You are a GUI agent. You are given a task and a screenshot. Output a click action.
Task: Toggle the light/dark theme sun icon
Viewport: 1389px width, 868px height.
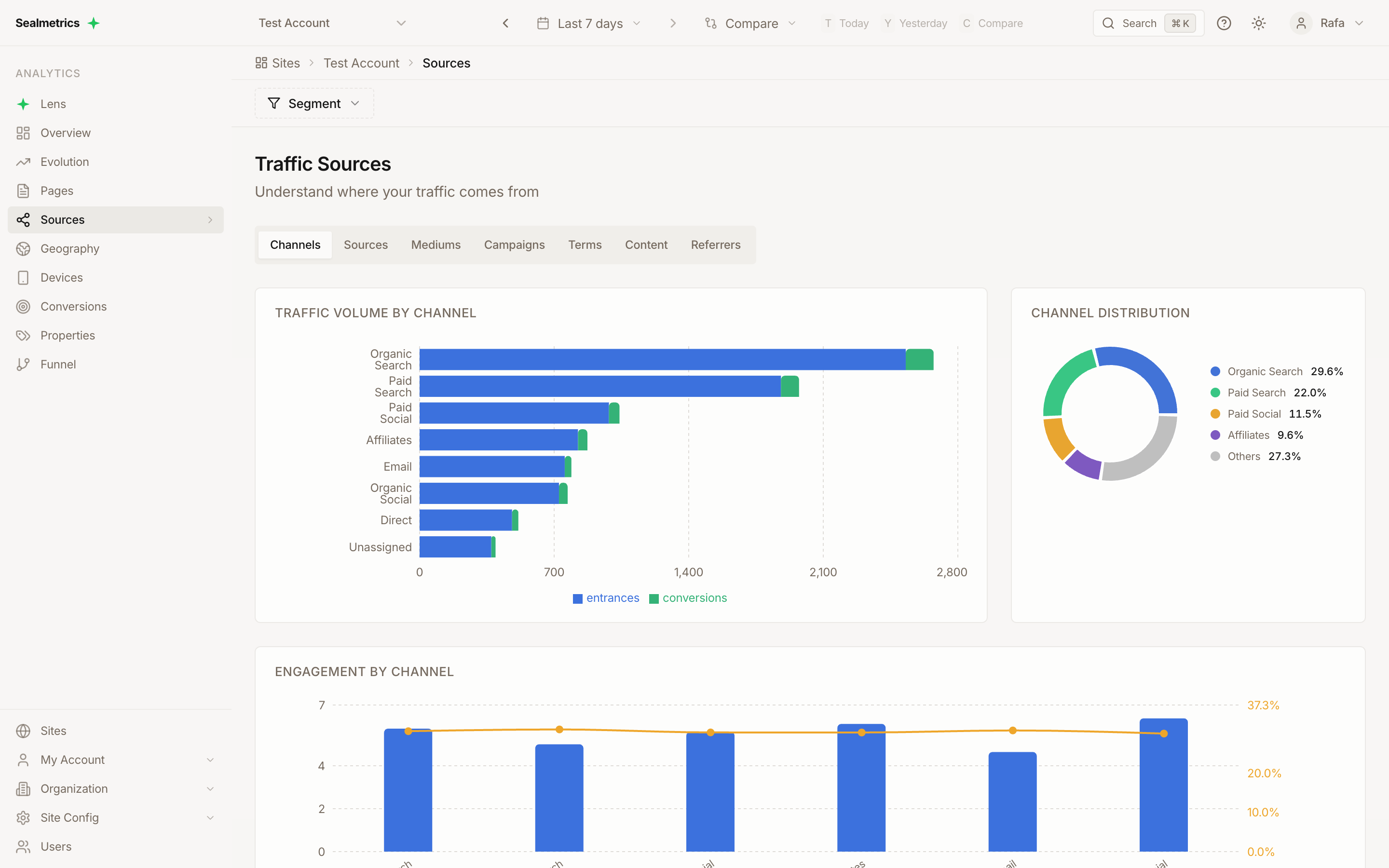1259,23
